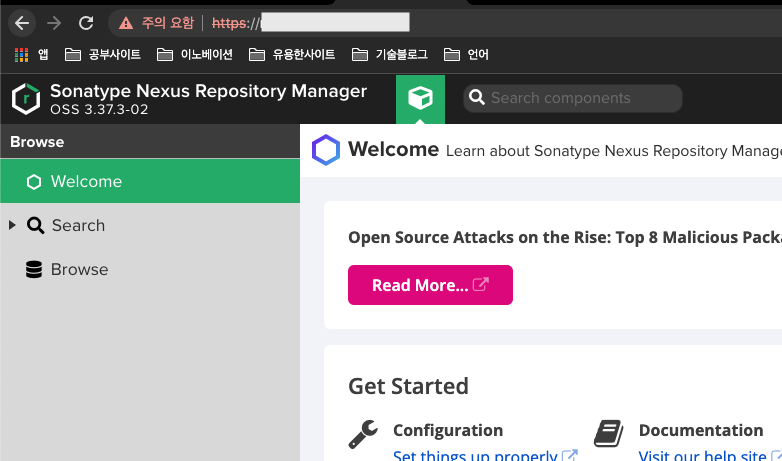The height and width of the screenshot is (461, 782).
Task: Open the 공부사이트 bookmark folder
Action: coord(103,54)
